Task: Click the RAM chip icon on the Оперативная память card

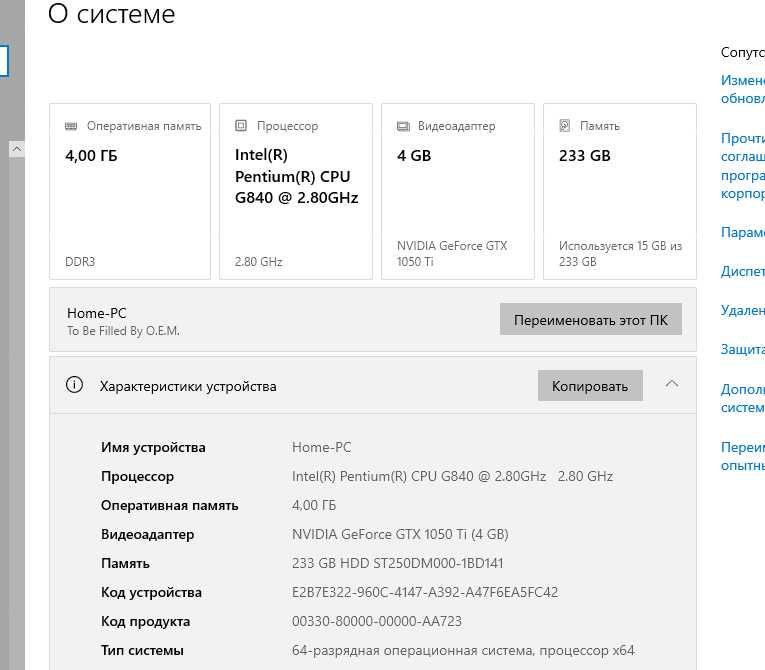Action: [x=71, y=126]
